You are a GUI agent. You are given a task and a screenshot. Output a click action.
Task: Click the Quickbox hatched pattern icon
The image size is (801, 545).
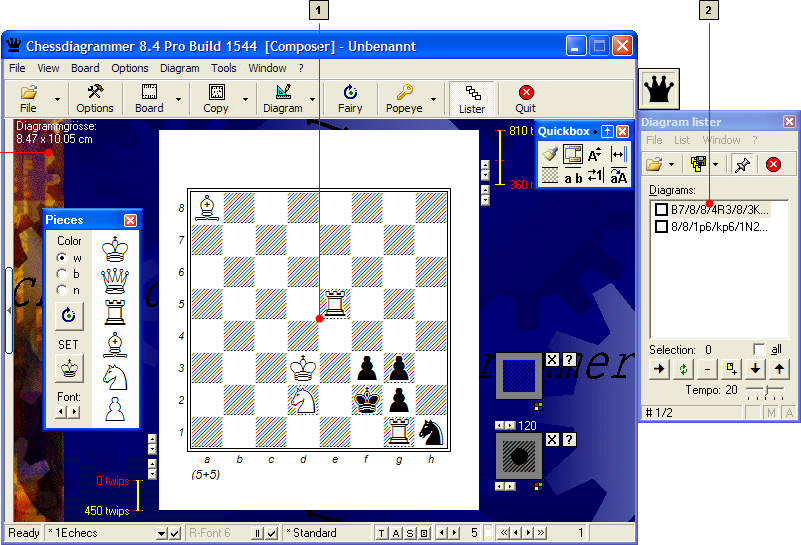coord(550,176)
